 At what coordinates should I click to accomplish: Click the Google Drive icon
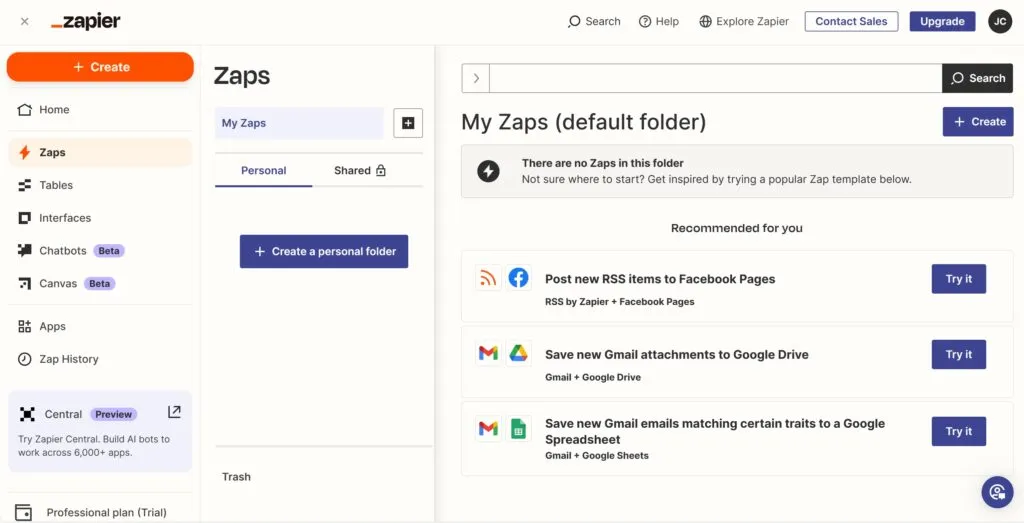click(519, 353)
